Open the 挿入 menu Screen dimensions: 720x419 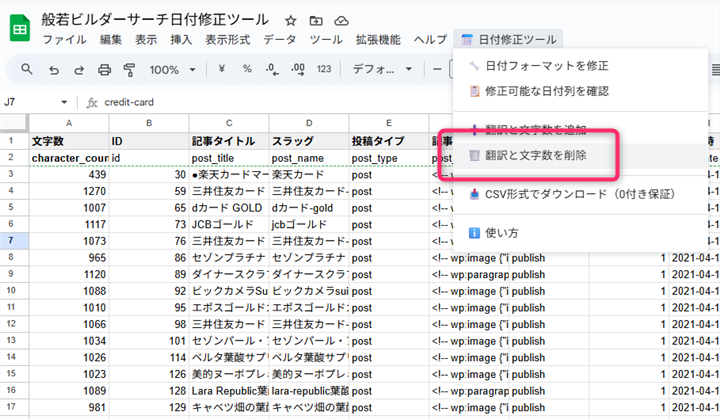[x=181, y=40]
